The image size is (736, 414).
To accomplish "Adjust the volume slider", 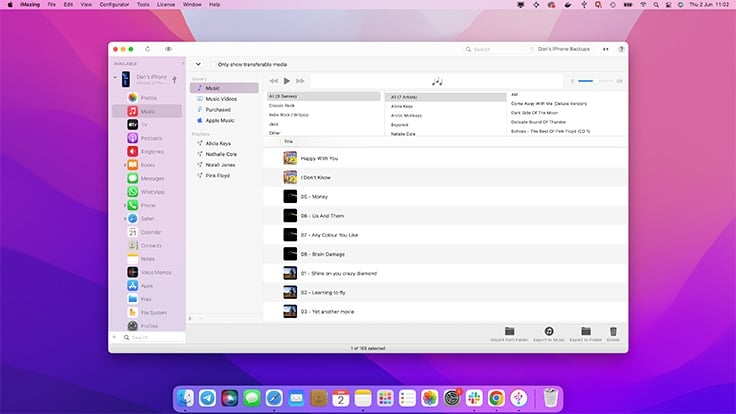I will (595, 81).
